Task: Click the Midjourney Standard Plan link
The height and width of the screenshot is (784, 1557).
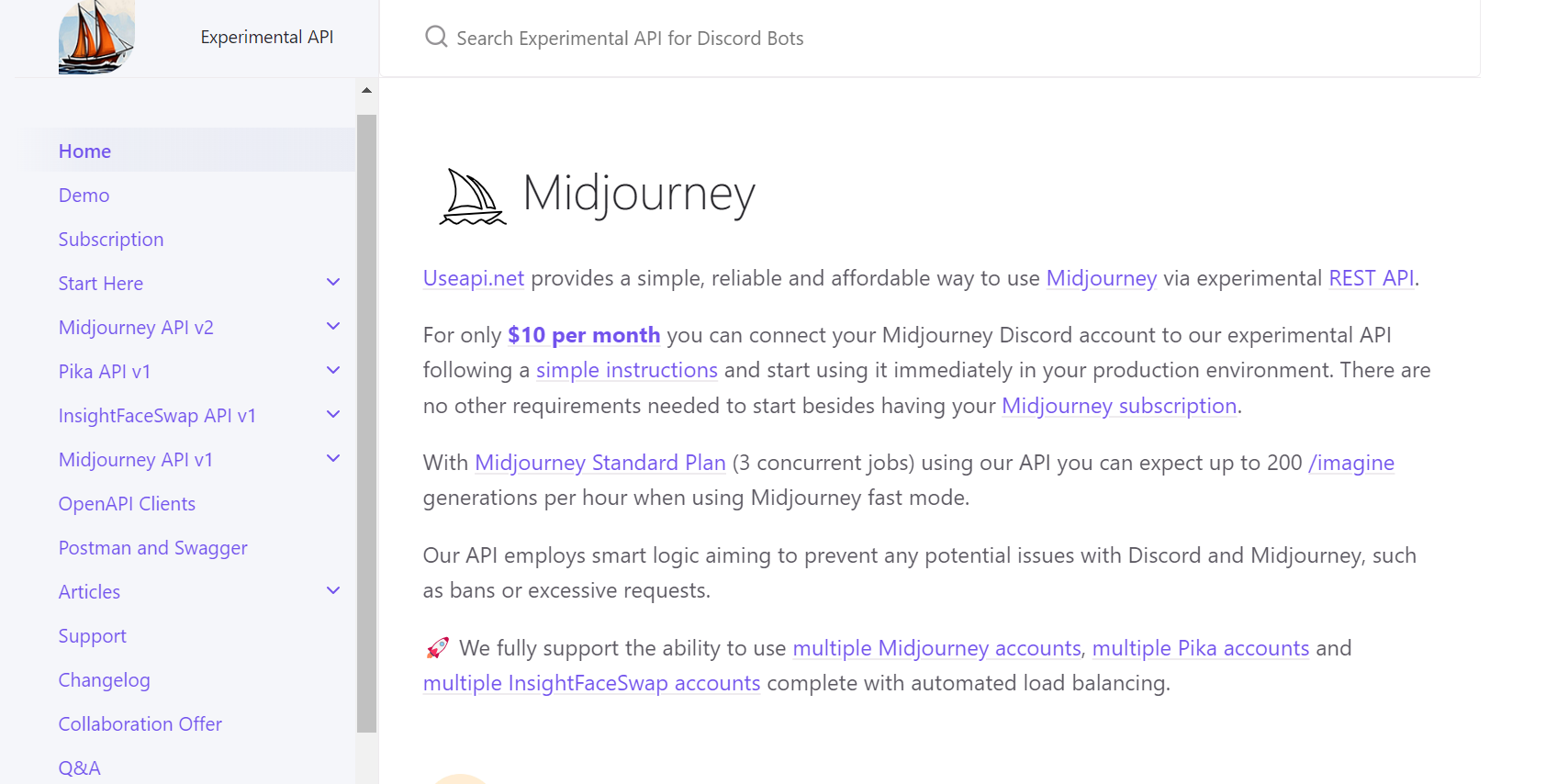Action: tap(599, 463)
